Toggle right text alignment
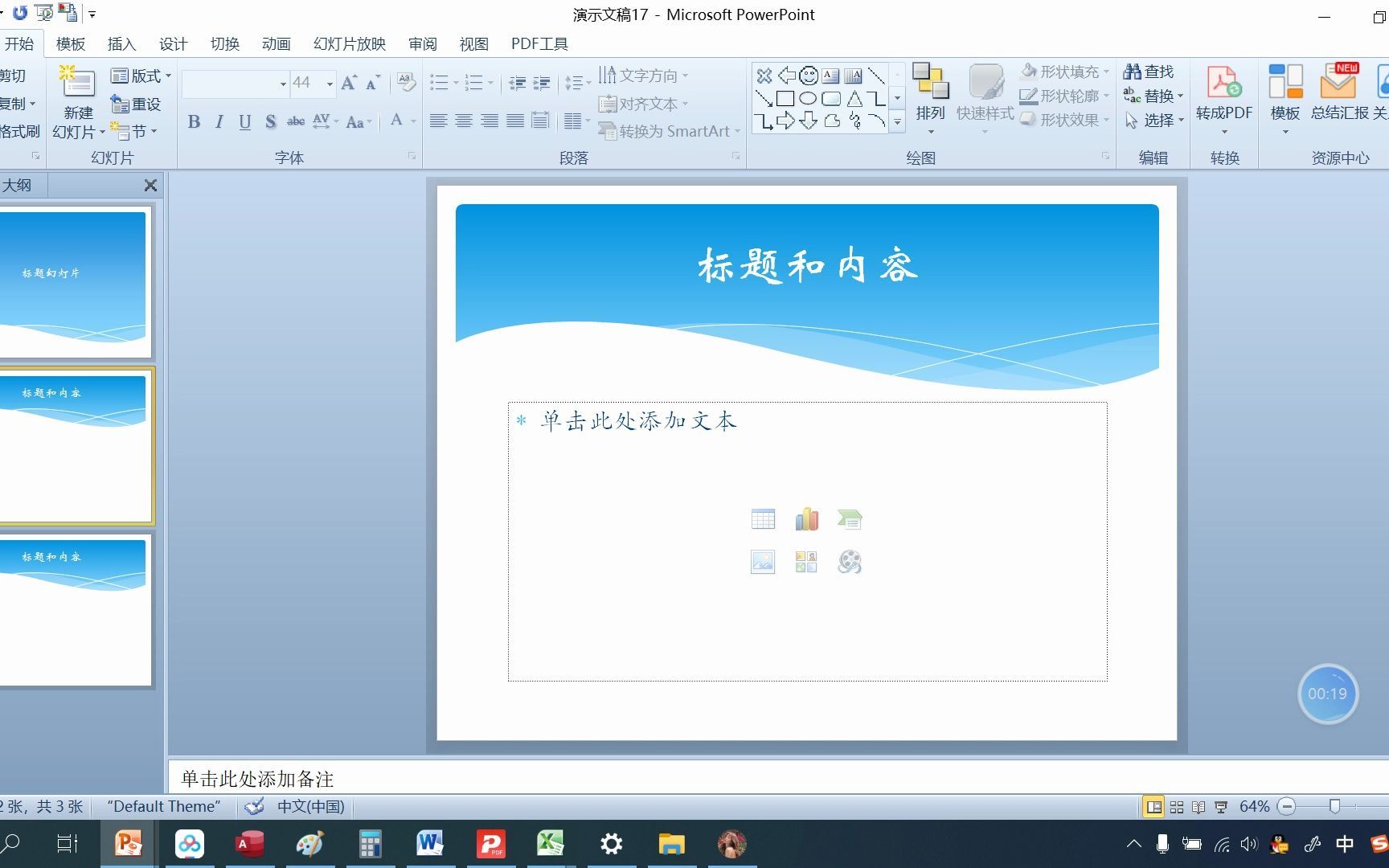Image resolution: width=1389 pixels, height=868 pixels. click(490, 121)
